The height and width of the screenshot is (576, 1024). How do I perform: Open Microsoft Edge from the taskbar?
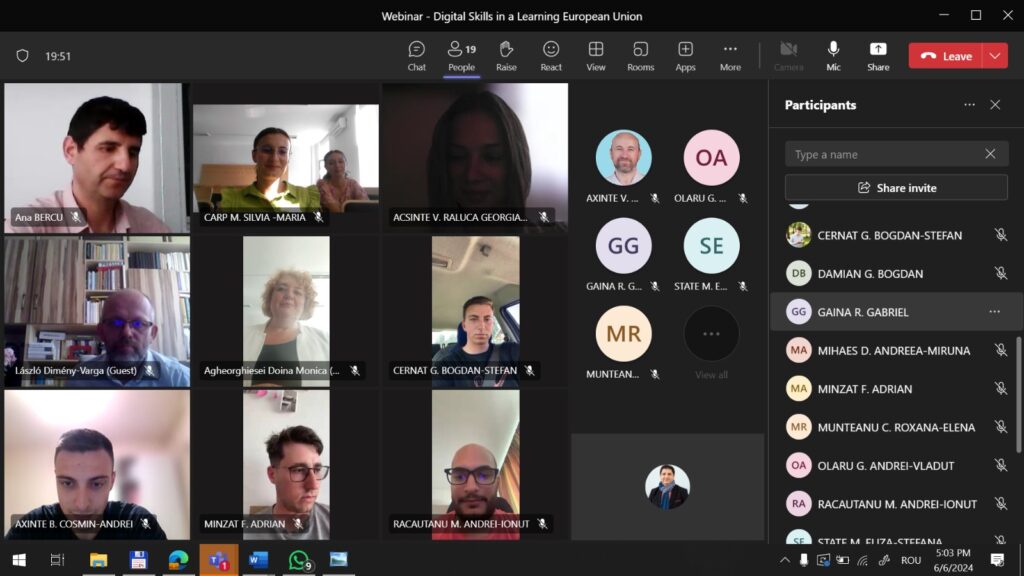pos(178,560)
